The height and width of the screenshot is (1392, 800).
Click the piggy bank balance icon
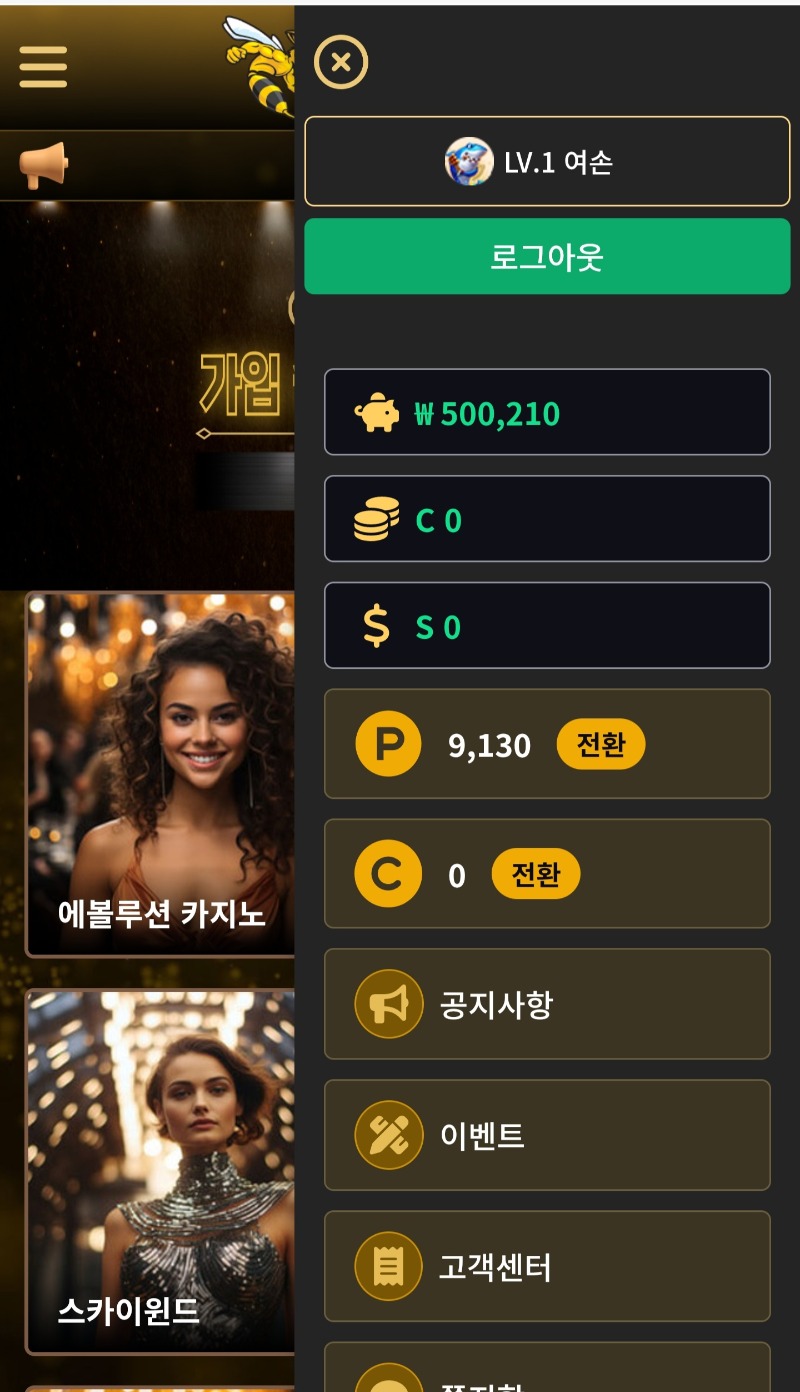coord(376,412)
